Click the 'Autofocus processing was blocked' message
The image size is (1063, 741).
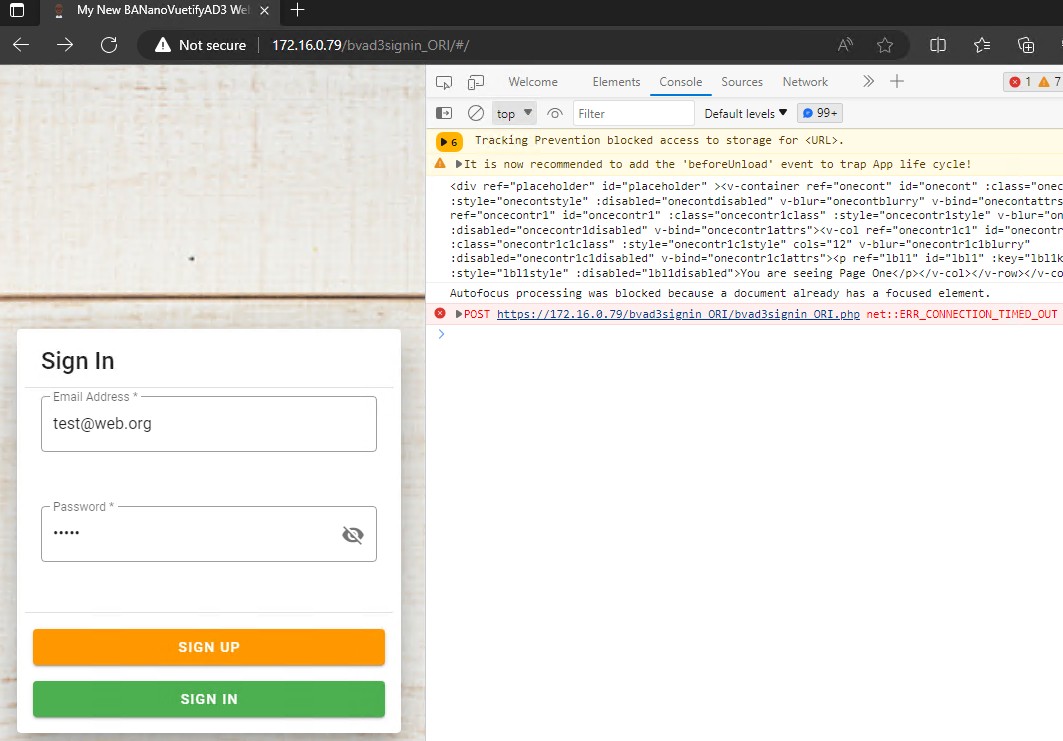[719, 294]
